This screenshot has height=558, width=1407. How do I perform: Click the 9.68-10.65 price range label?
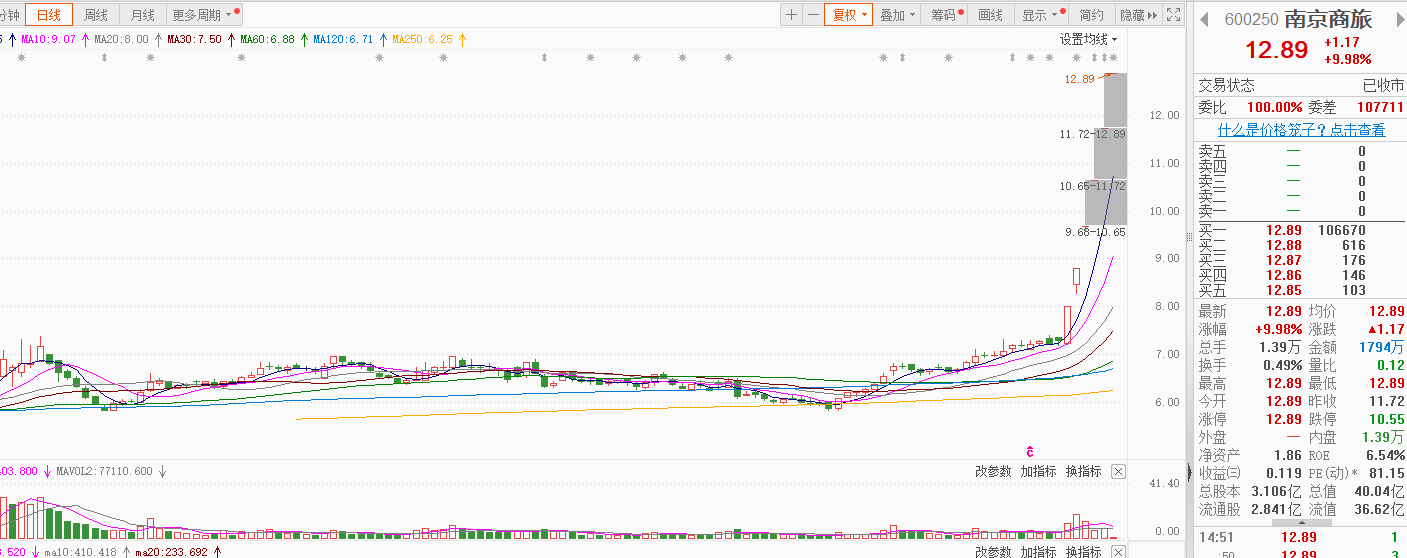(x=1095, y=232)
